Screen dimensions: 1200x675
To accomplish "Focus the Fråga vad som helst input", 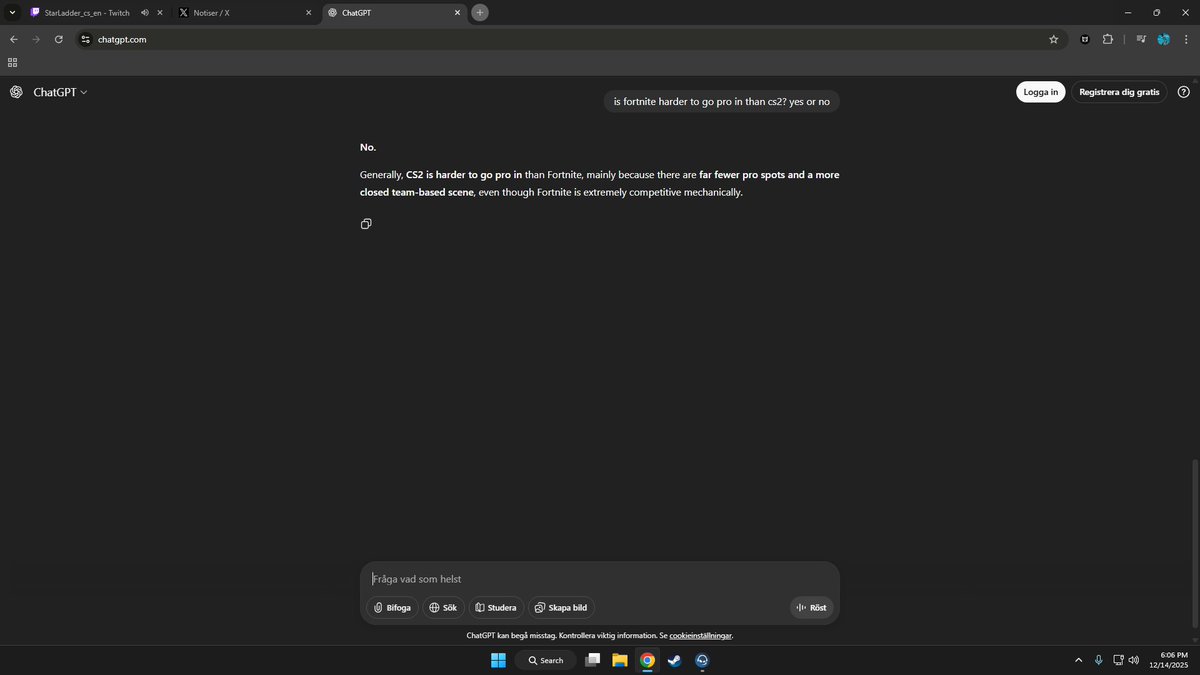I will tap(600, 579).
